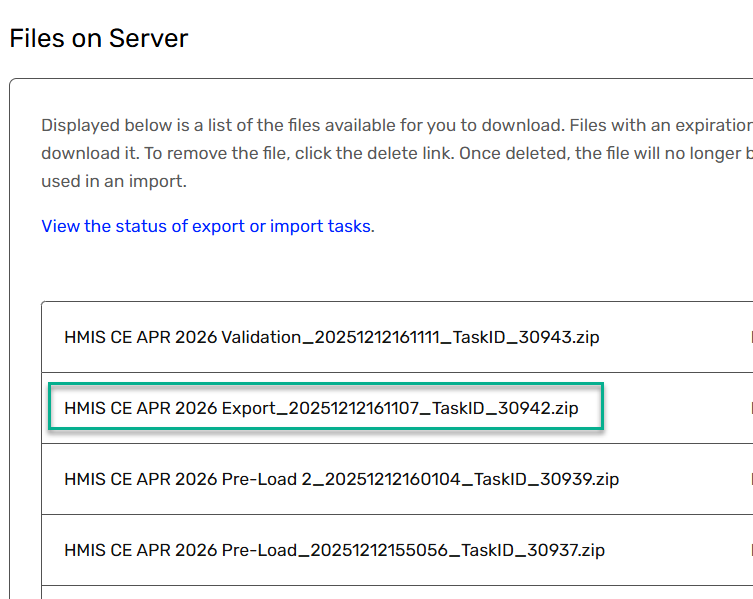Select HMIS CE APR 2026 Export TaskID_30942.zip file
The image size is (753, 599).
(x=321, y=408)
